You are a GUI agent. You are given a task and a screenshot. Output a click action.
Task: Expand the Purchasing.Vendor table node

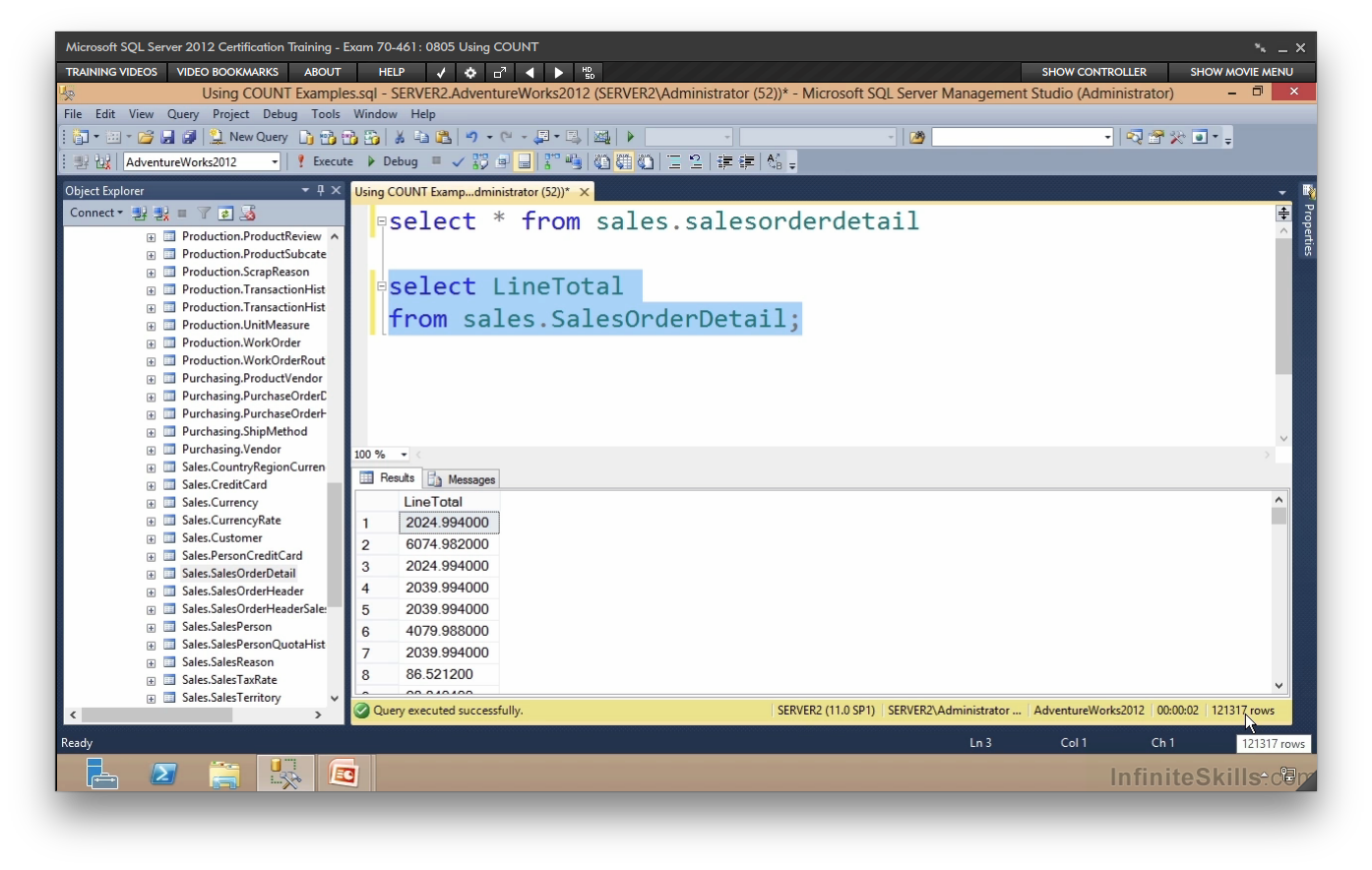(151, 450)
